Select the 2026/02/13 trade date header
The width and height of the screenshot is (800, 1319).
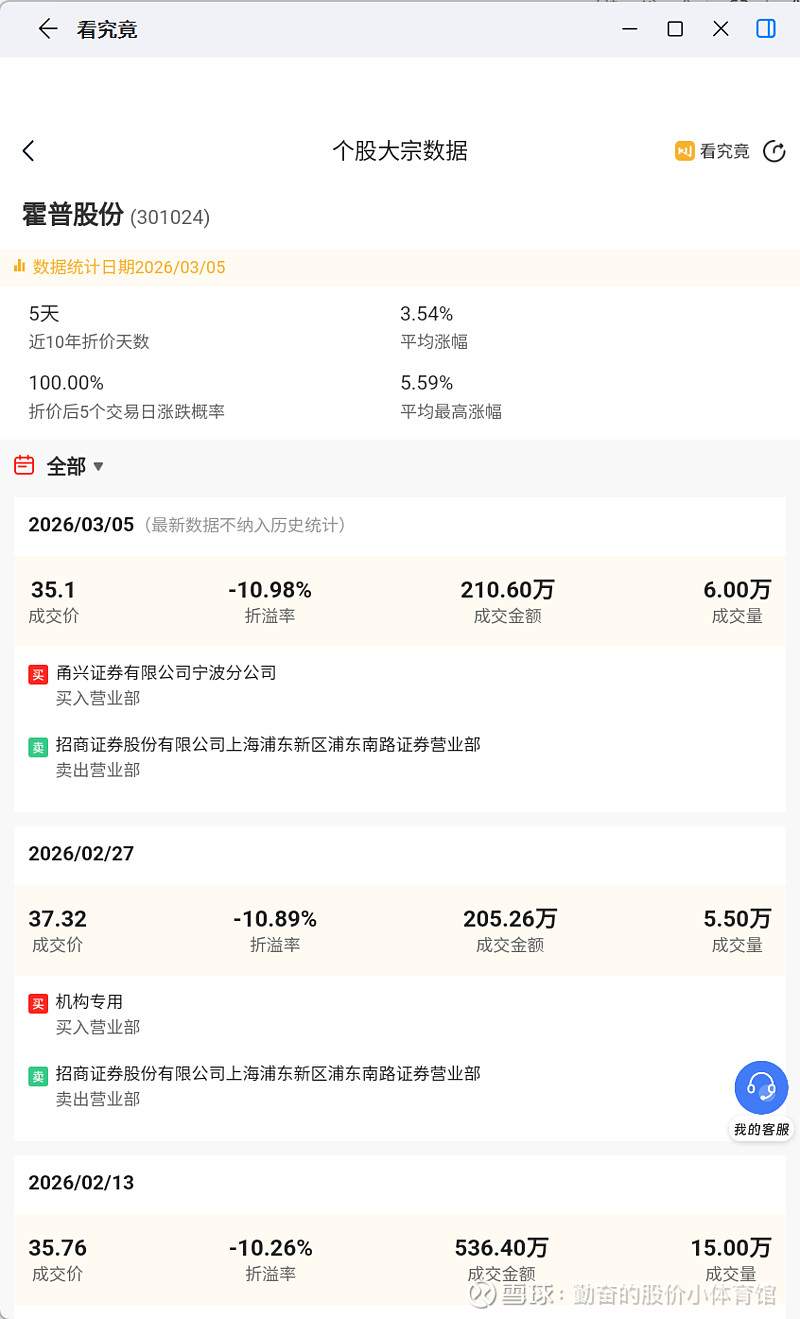81,1183
